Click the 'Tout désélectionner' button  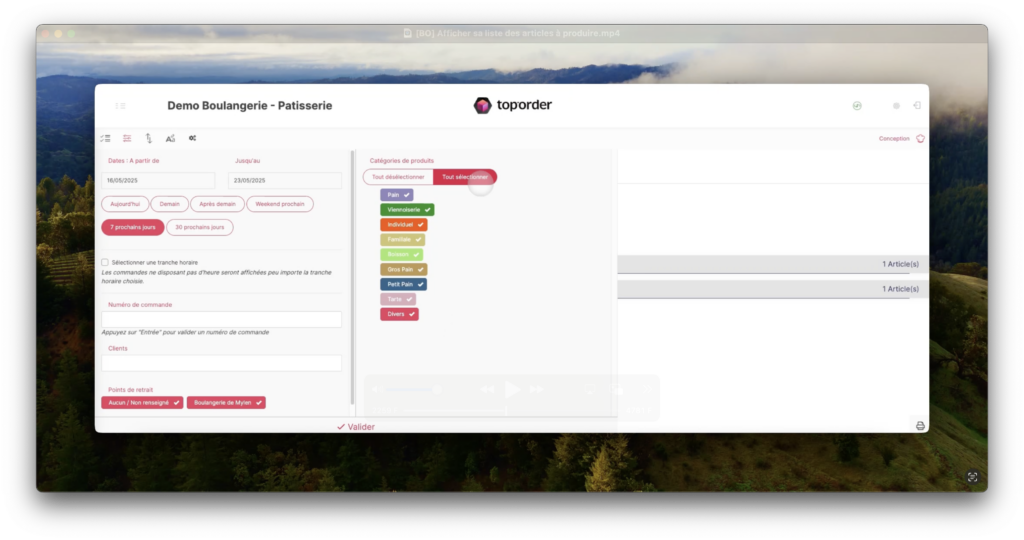[x=398, y=177]
